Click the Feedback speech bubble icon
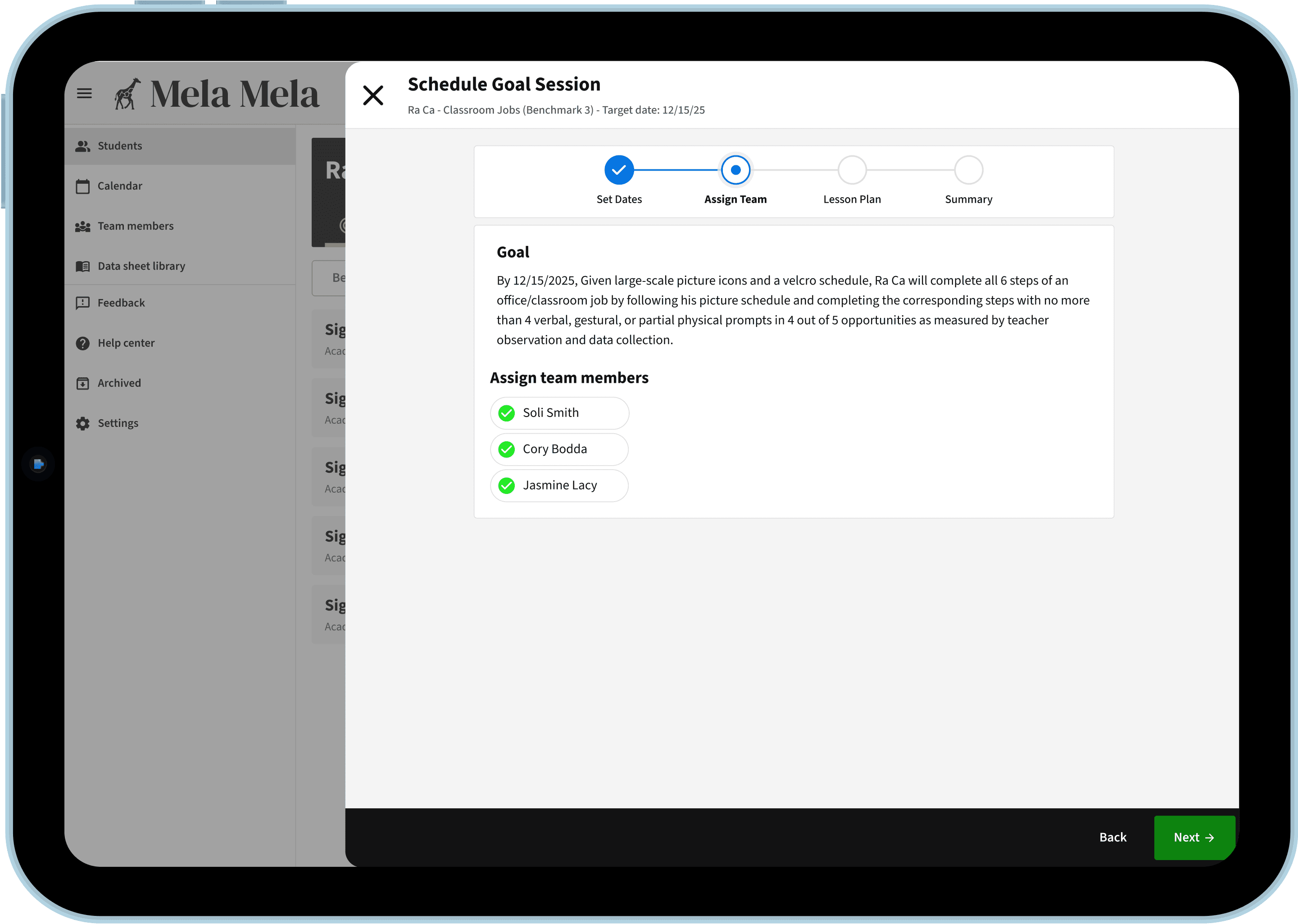This screenshot has width=1298, height=924. coord(83,303)
